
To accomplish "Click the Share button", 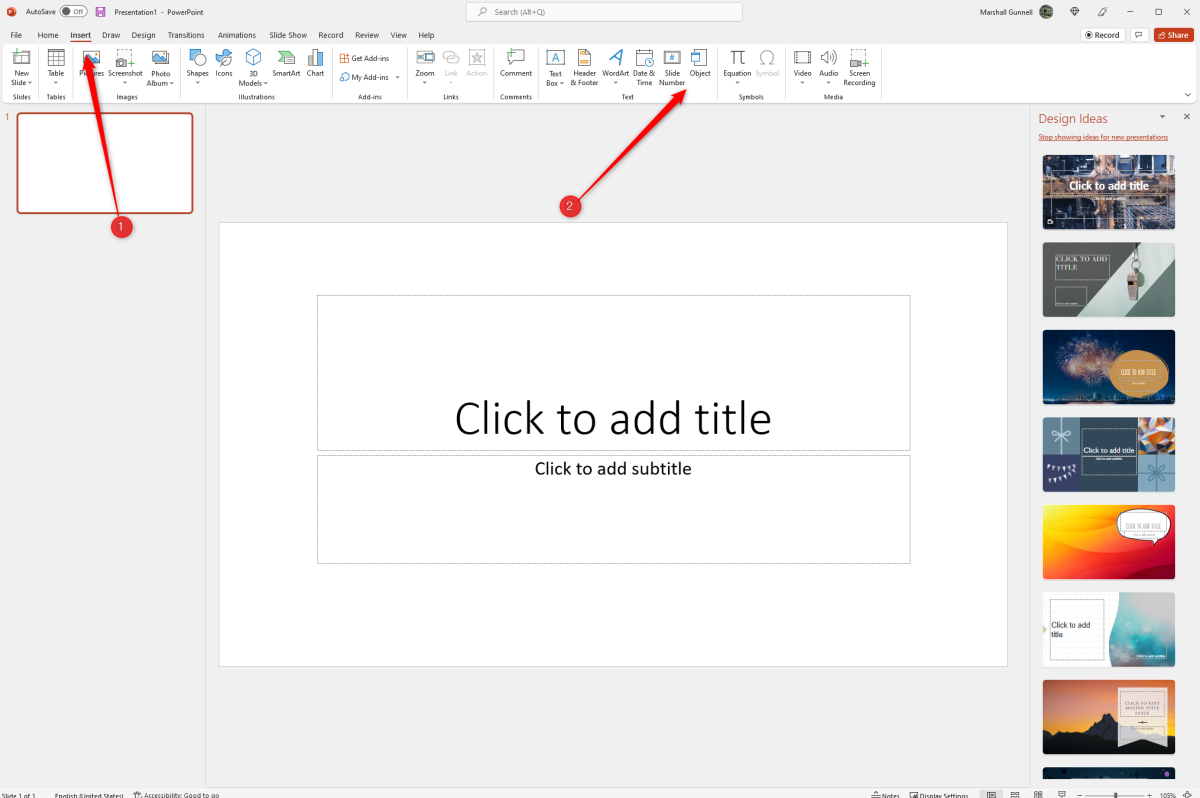I will click(x=1172, y=34).
